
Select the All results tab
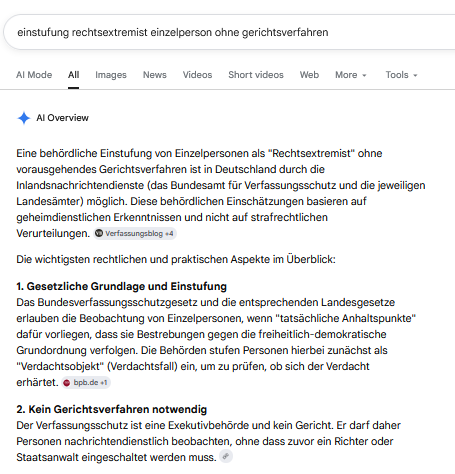[73, 75]
